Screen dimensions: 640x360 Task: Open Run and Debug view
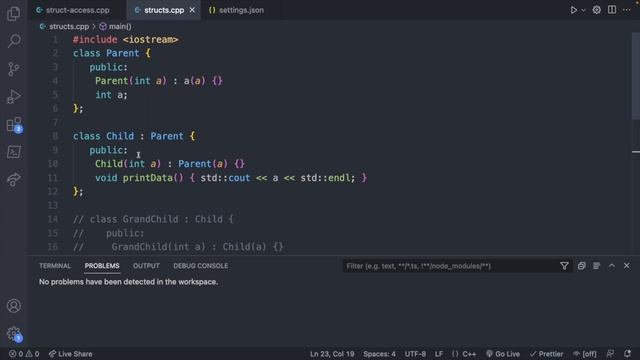click(x=14, y=97)
